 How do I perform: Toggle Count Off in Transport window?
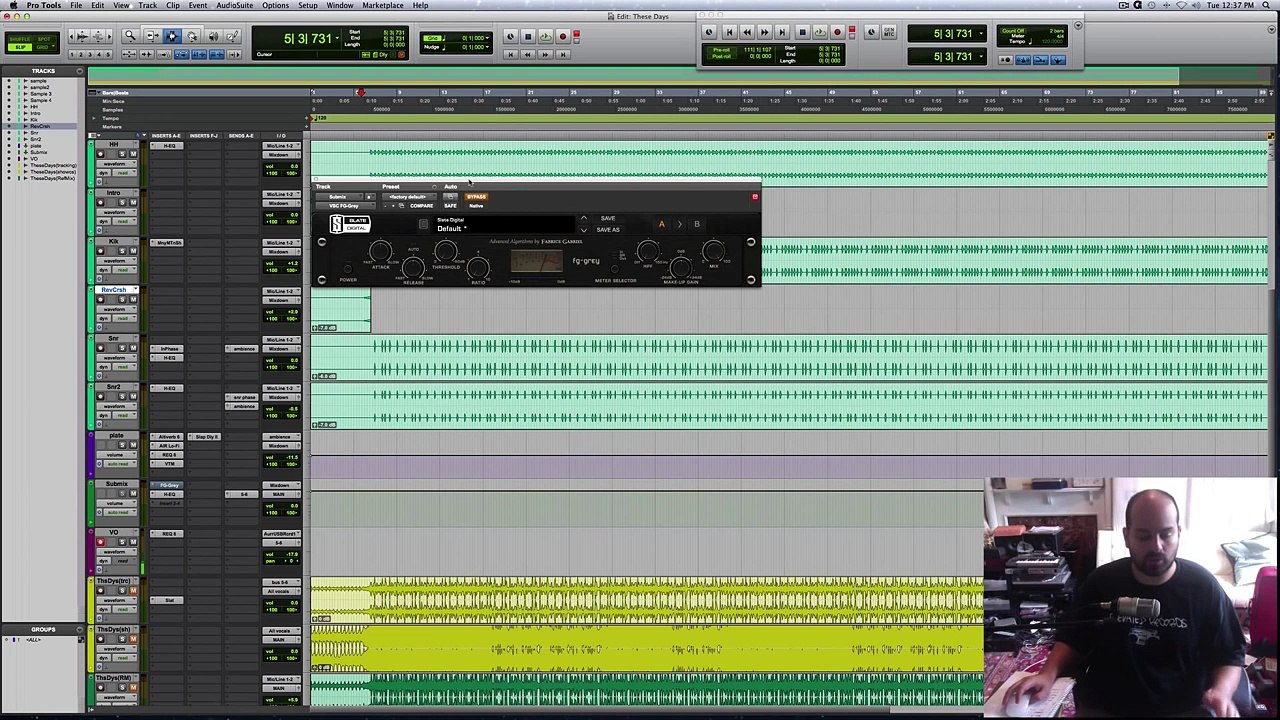pyautogui.click(x=1013, y=31)
